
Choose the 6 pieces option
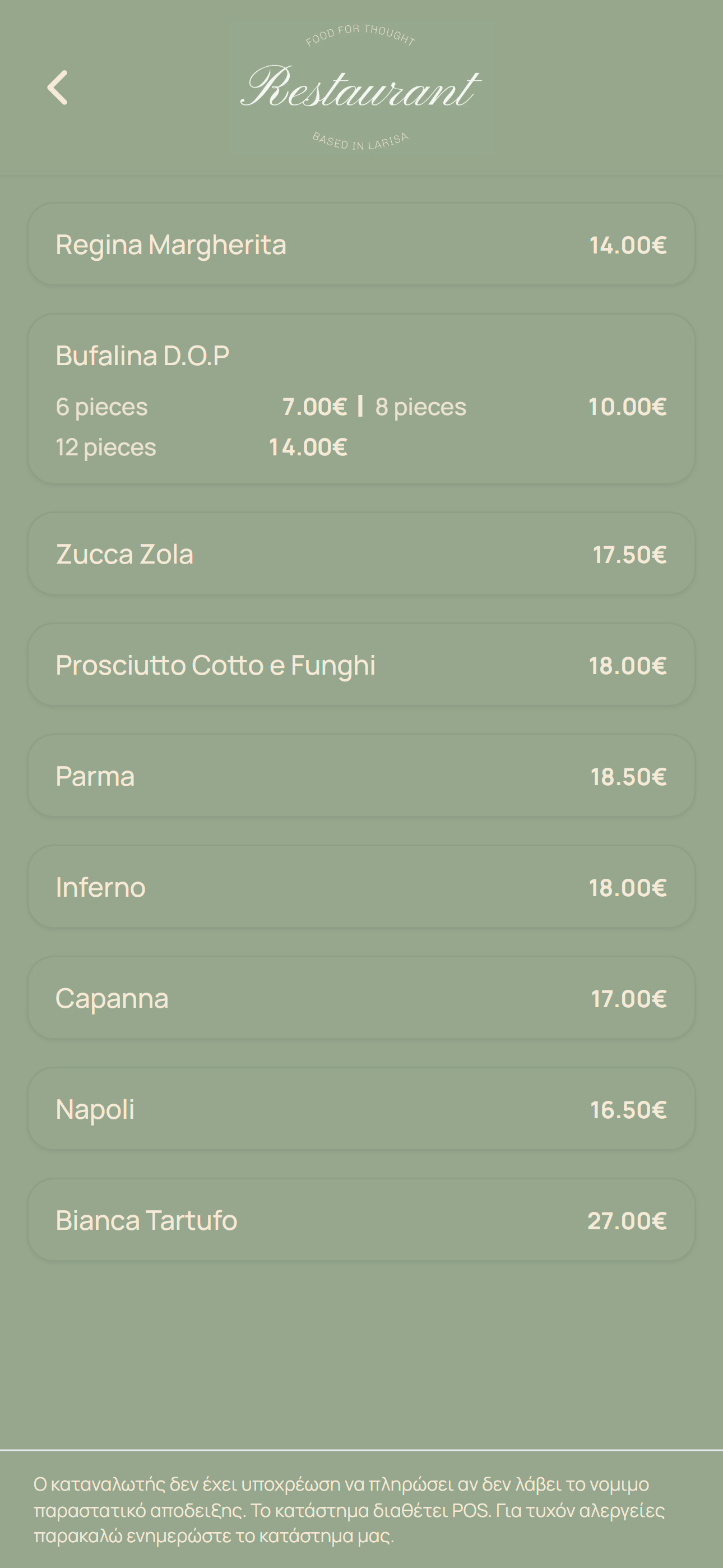click(101, 407)
